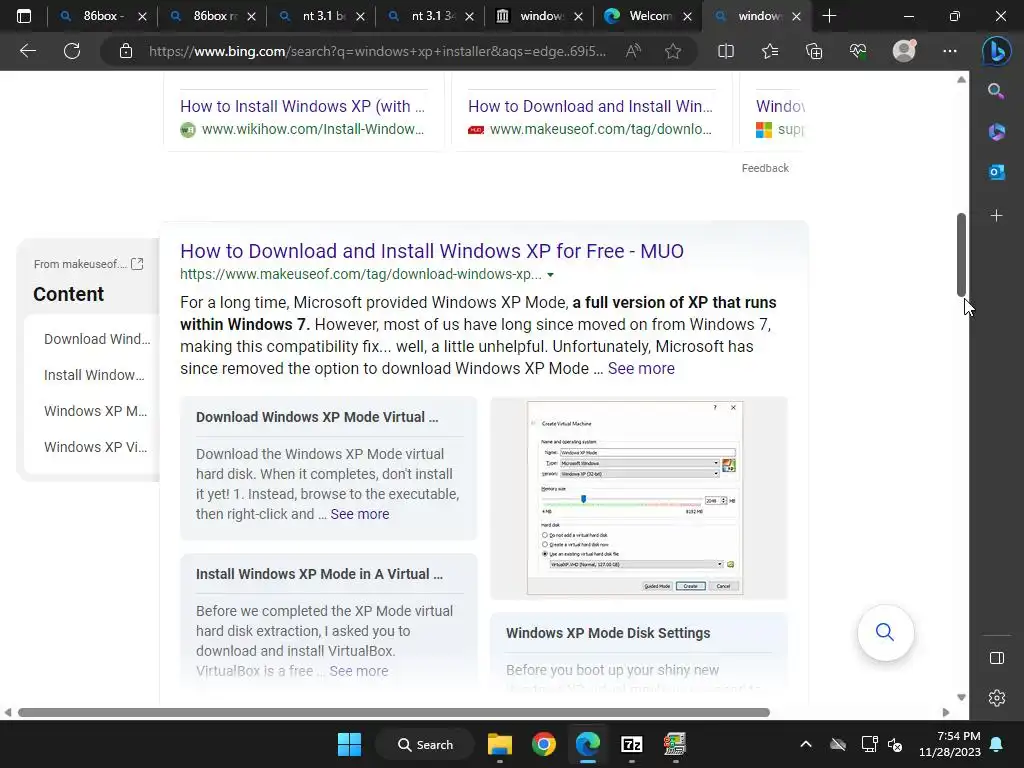Open the external link icon beside 'From makeuseof'

pyautogui.click(x=137, y=264)
